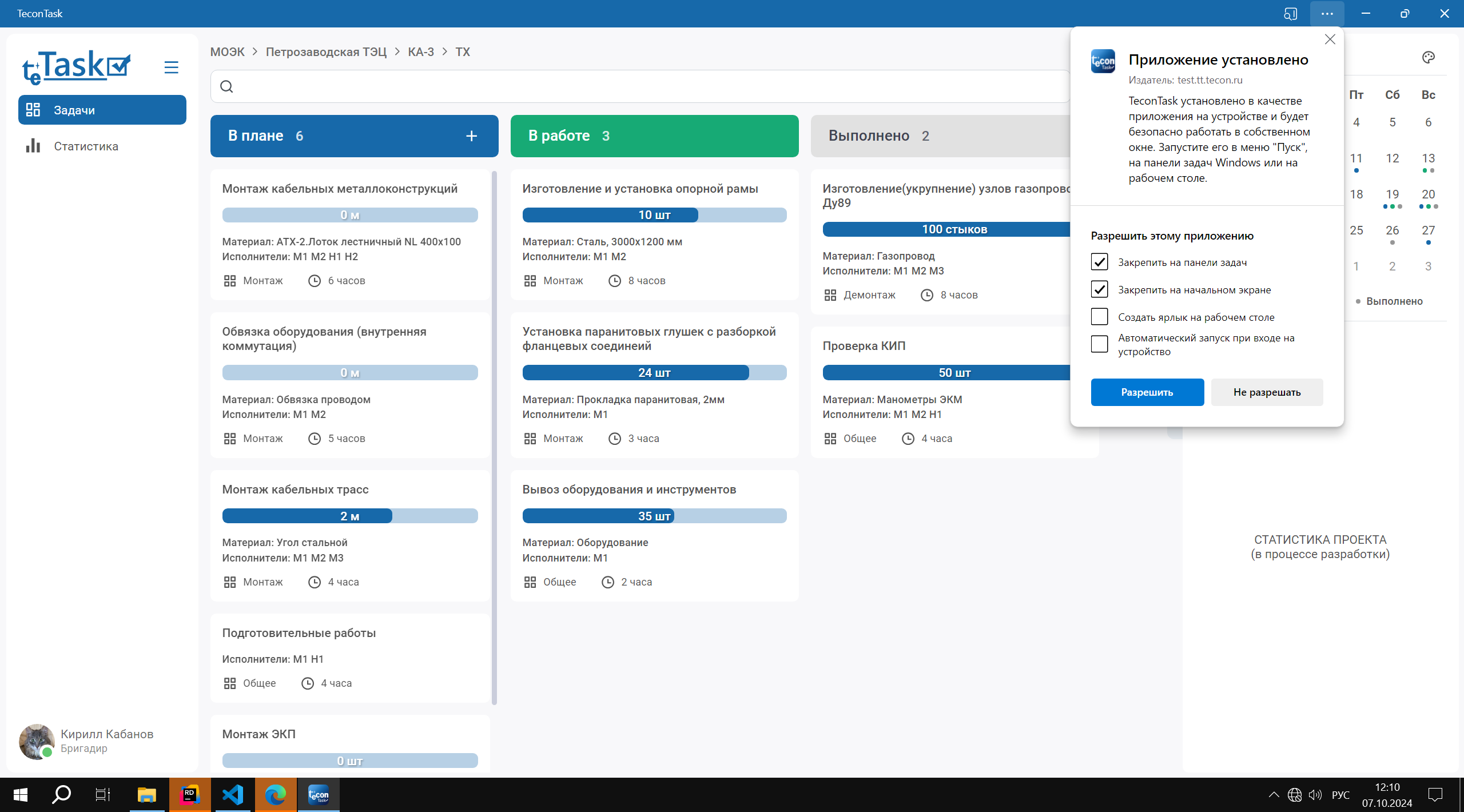Click "Монтаж кабельных трасс" 2 м progress bar
The image size is (1464, 812).
349,516
